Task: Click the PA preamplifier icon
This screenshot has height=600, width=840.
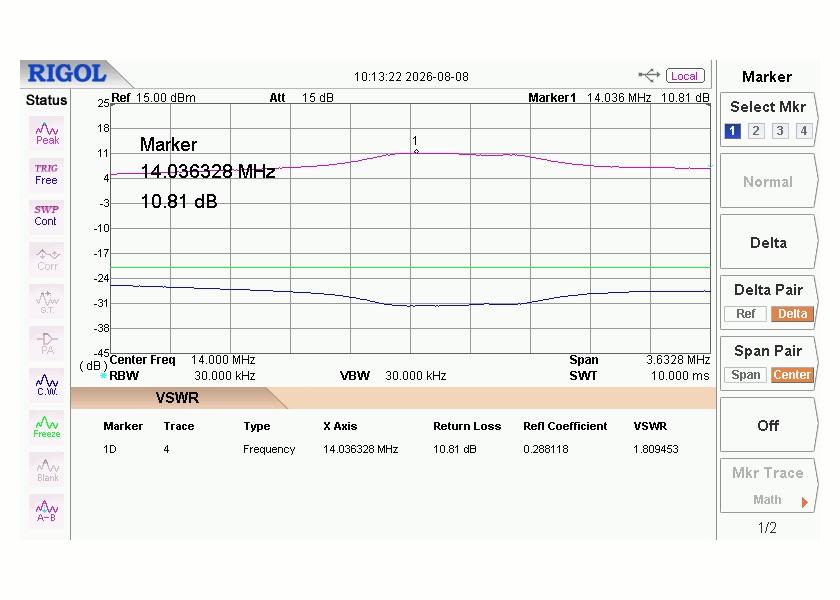Action: [x=47, y=343]
